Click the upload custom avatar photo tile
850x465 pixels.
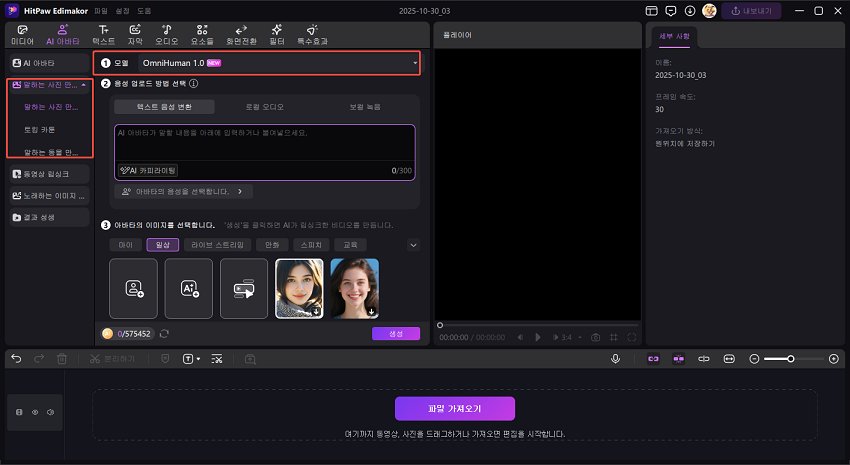[133, 288]
